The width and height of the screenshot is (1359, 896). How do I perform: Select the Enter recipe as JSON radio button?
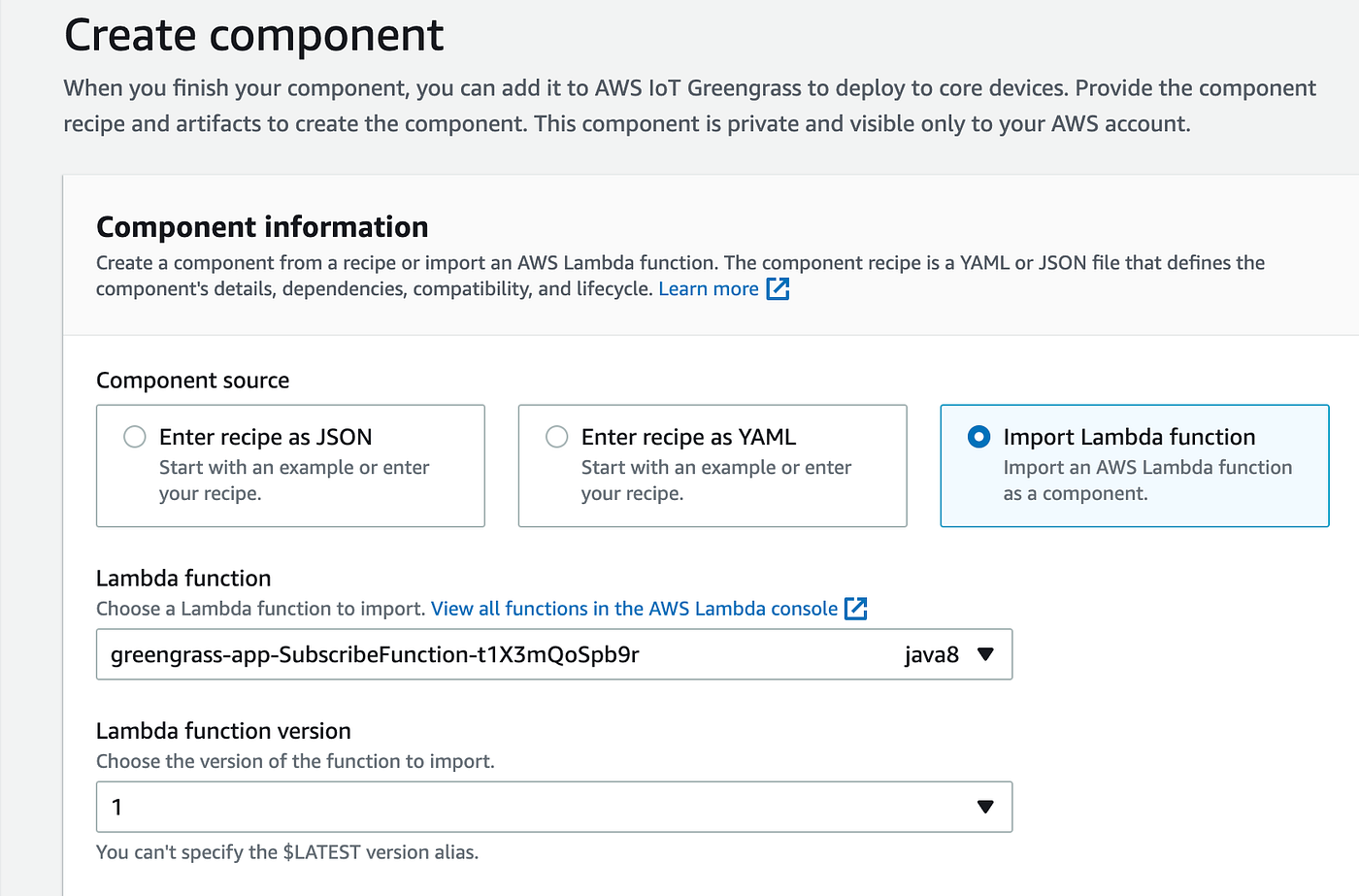[x=135, y=437]
